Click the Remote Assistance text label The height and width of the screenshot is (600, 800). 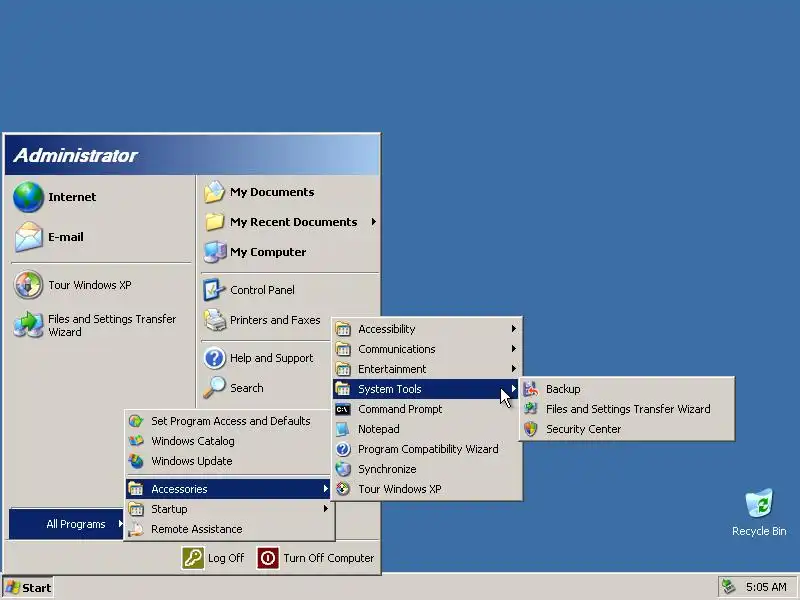click(x=196, y=529)
